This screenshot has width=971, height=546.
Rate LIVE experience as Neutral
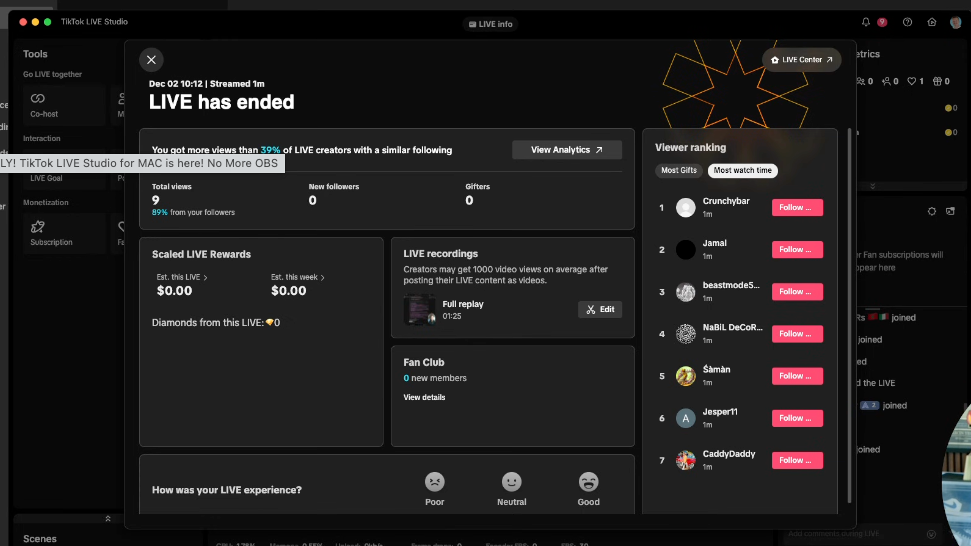pos(512,488)
